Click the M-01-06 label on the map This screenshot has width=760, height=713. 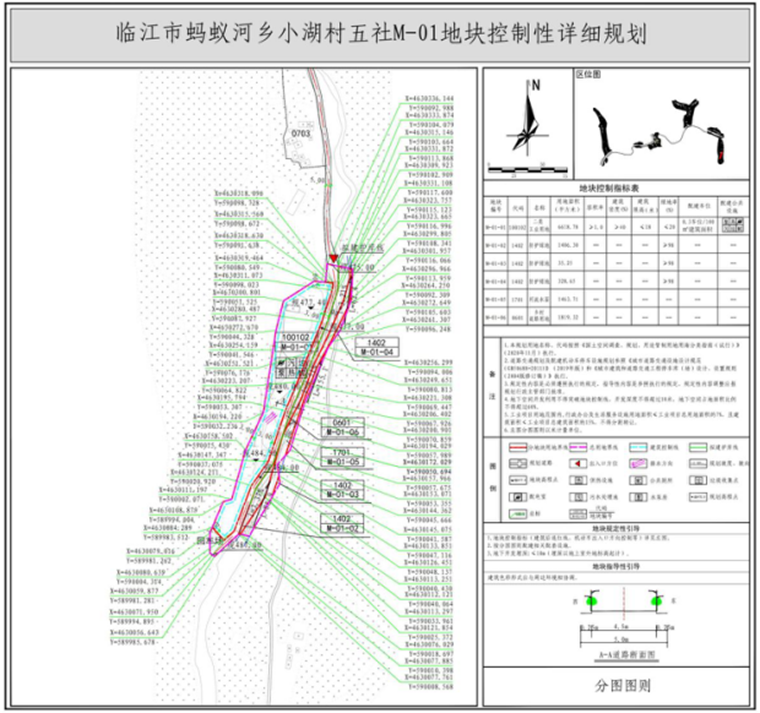[342, 432]
